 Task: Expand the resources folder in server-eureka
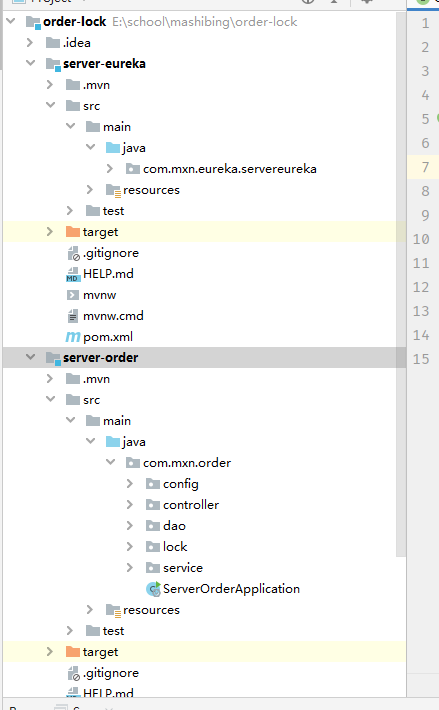pos(90,190)
